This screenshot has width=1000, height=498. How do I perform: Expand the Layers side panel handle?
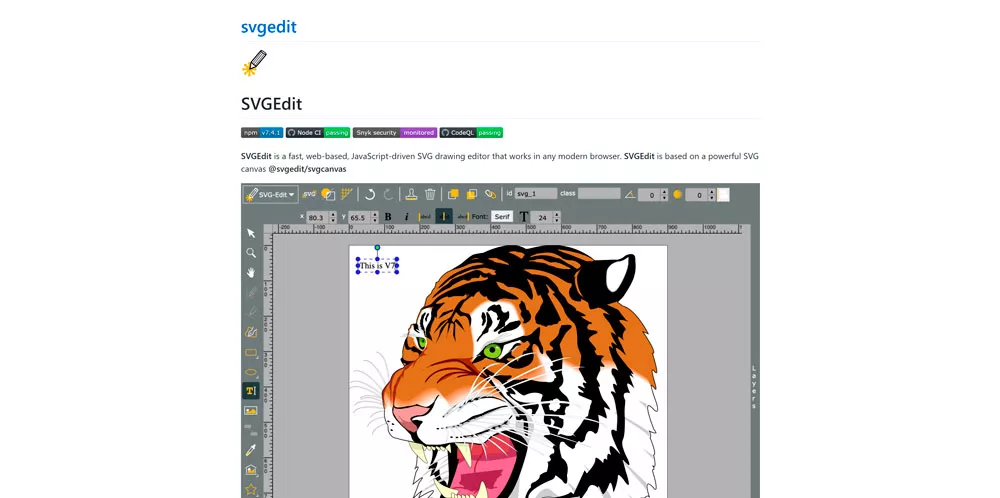(754, 387)
